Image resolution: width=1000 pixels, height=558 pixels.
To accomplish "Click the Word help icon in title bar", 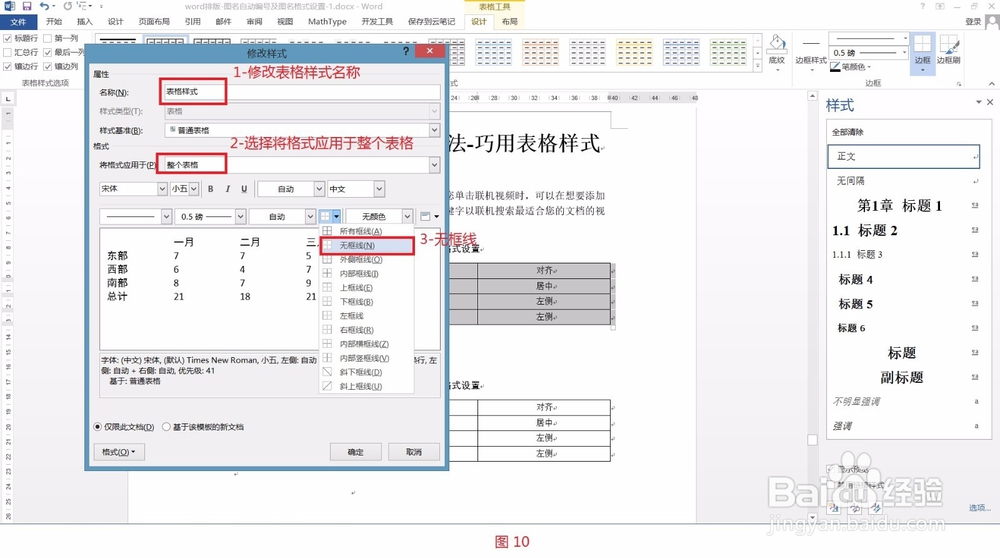I will [x=922, y=6].
